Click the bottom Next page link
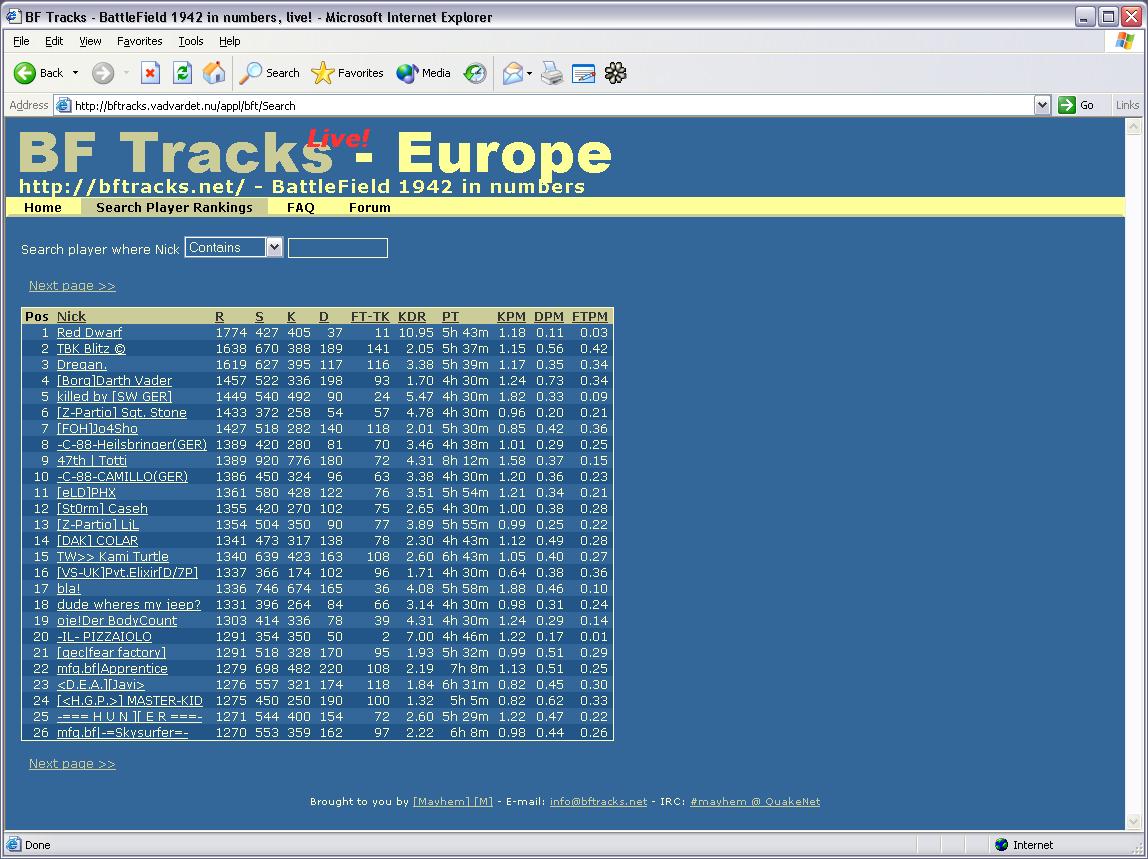Viewport: 1148px width, 859px height. 72,764
